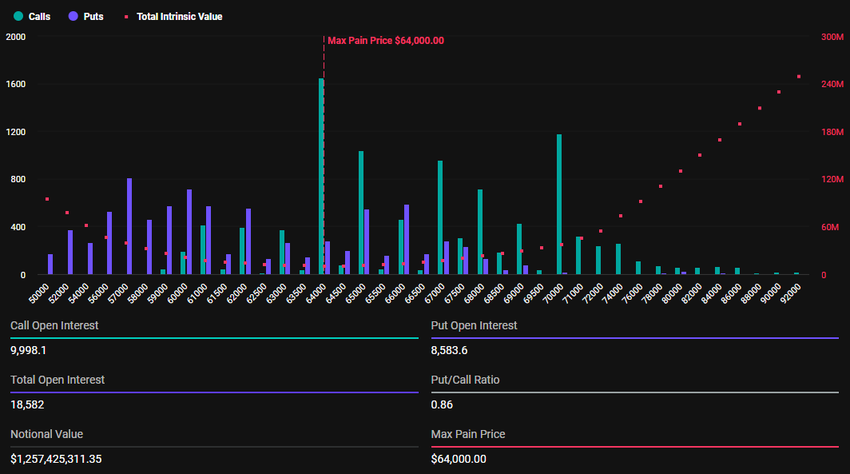The height and width of the screenshot is (474, 850).
Task: Click the Calls bar at 65000 strike
Action: tap(361, 212)
